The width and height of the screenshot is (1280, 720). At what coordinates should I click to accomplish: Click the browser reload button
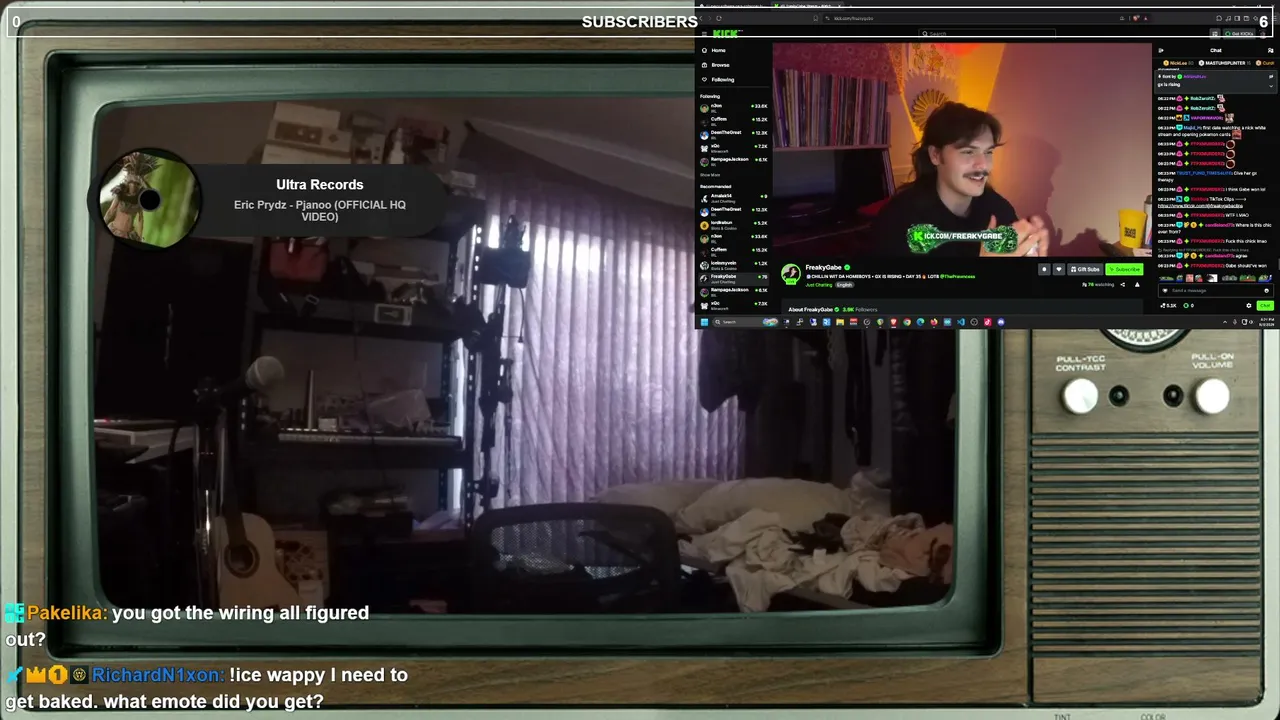click(719, 18)
